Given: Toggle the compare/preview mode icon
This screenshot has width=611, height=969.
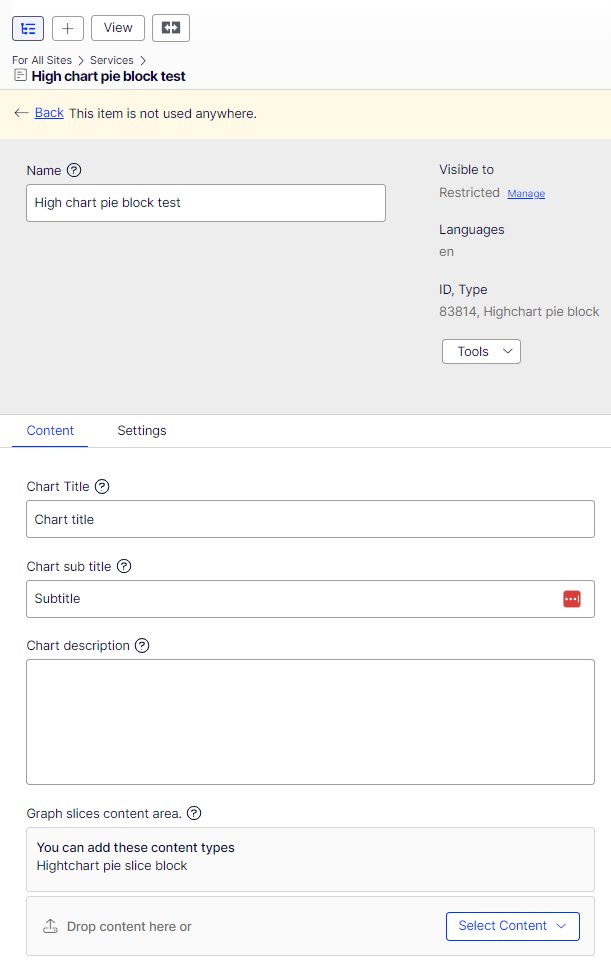Looking at the screenshot, I should [171, 28].
